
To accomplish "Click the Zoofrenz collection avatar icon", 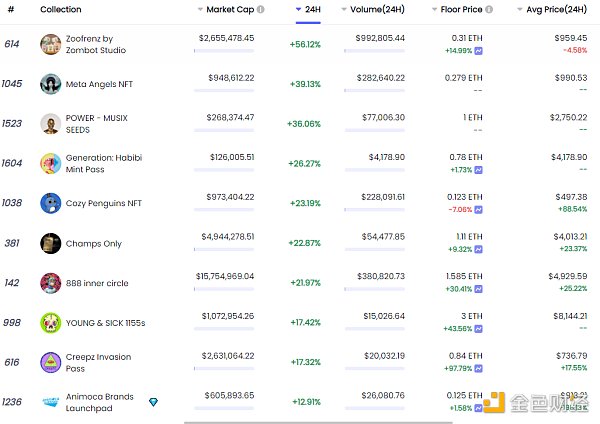I will [x=50, y=44].
